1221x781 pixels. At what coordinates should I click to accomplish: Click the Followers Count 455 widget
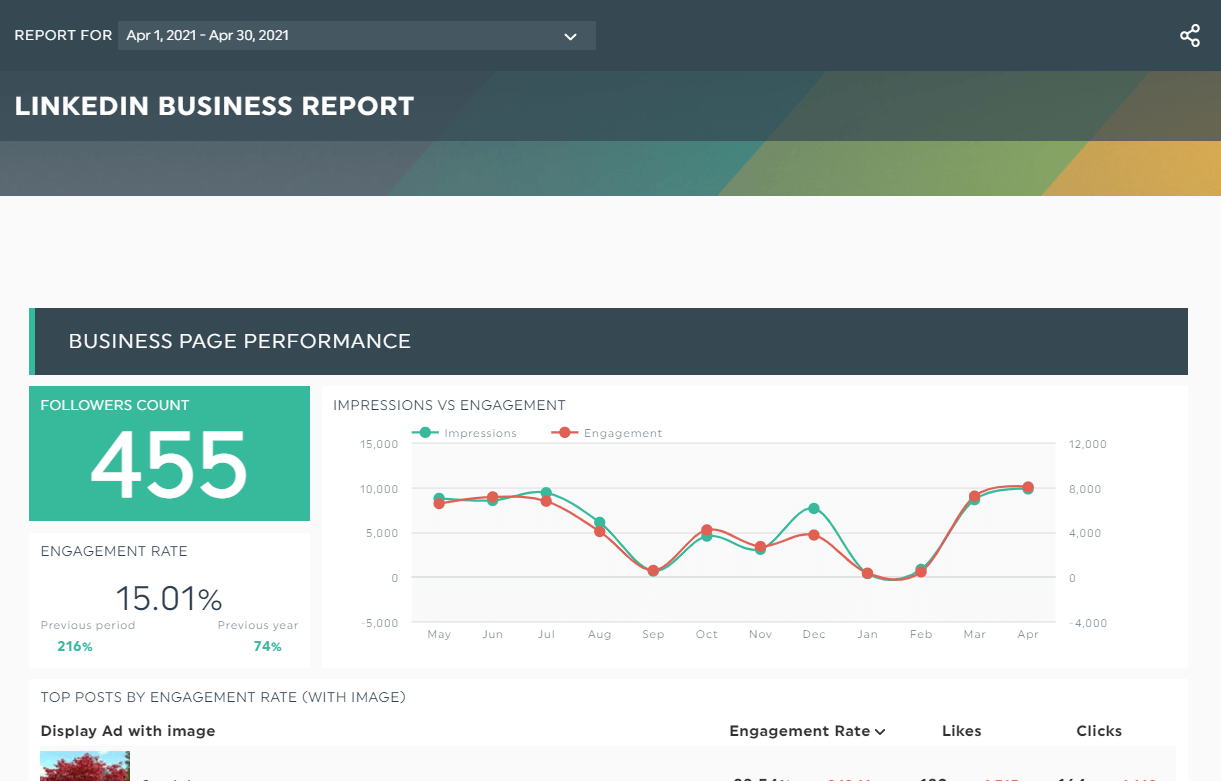[169, 454]
